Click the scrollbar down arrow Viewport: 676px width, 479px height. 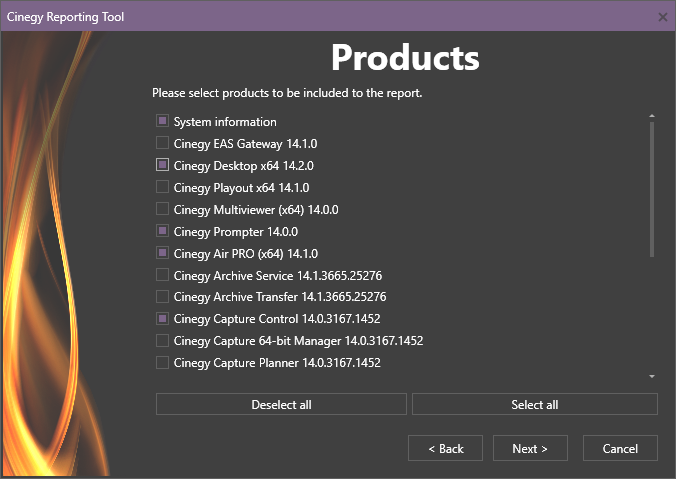pos(652,376)
